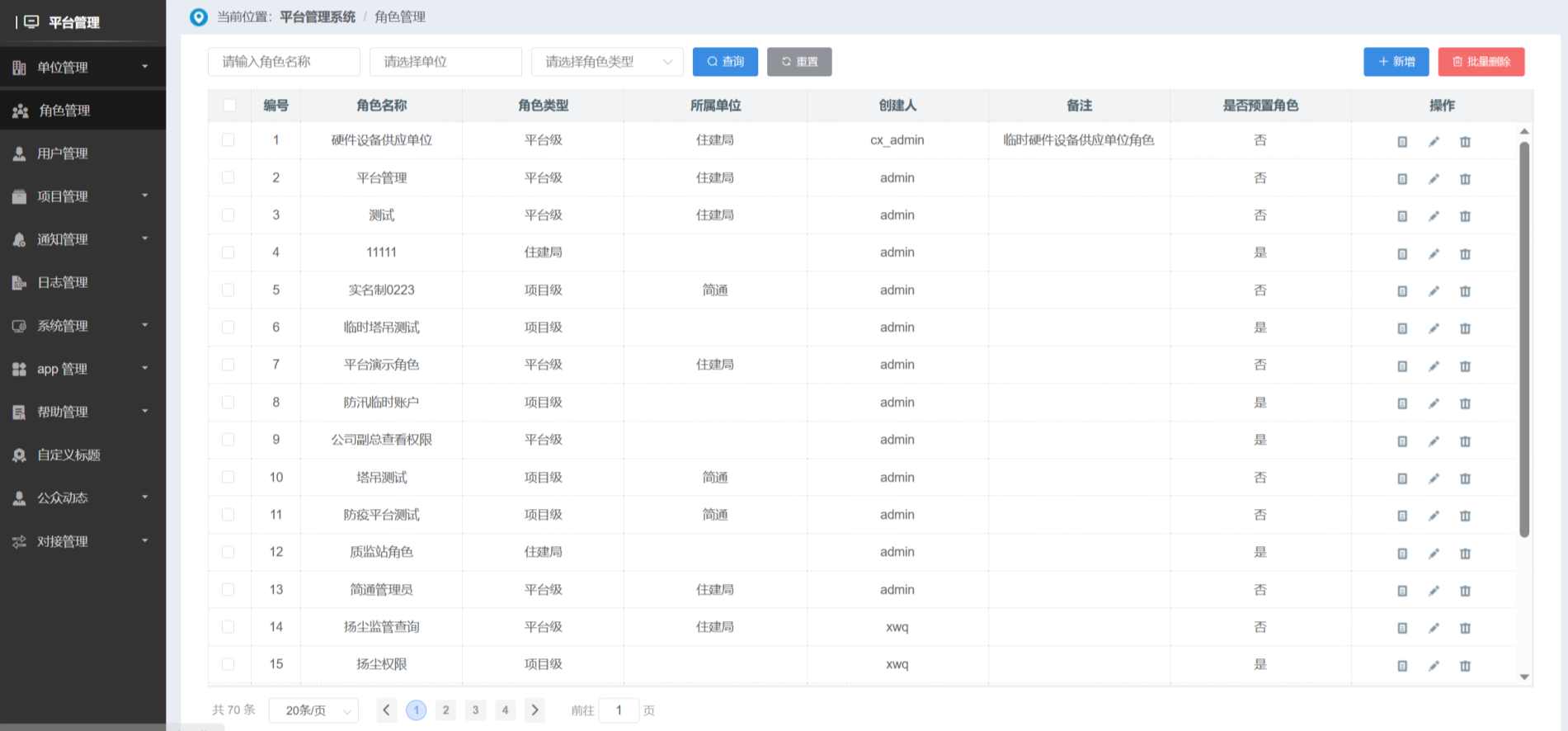Click the delete trash icon for 测试 row
Screen dimensions: 1568x731
tap(1465, 216)
